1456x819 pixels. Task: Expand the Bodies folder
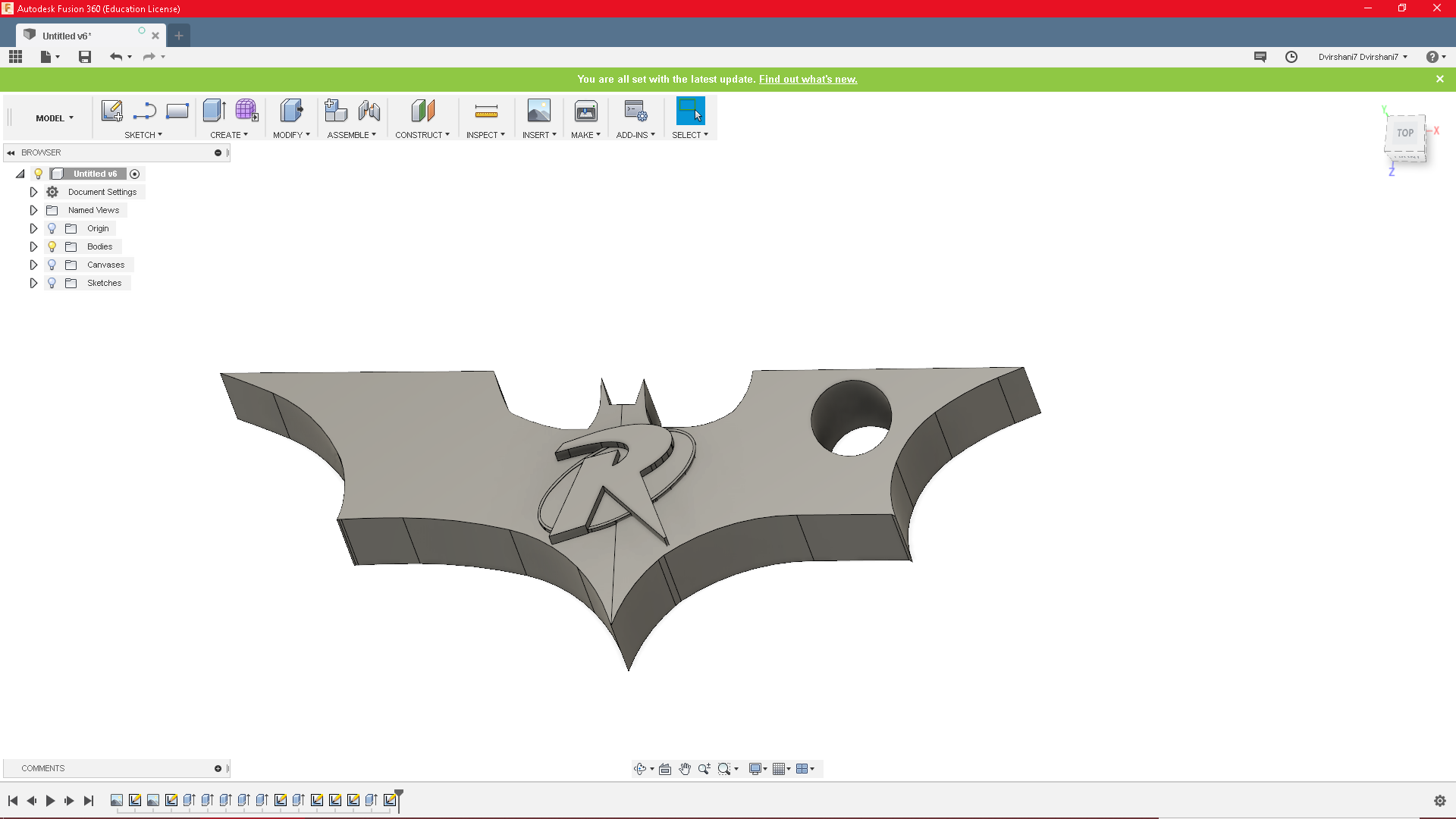click(x=33, y=246)
